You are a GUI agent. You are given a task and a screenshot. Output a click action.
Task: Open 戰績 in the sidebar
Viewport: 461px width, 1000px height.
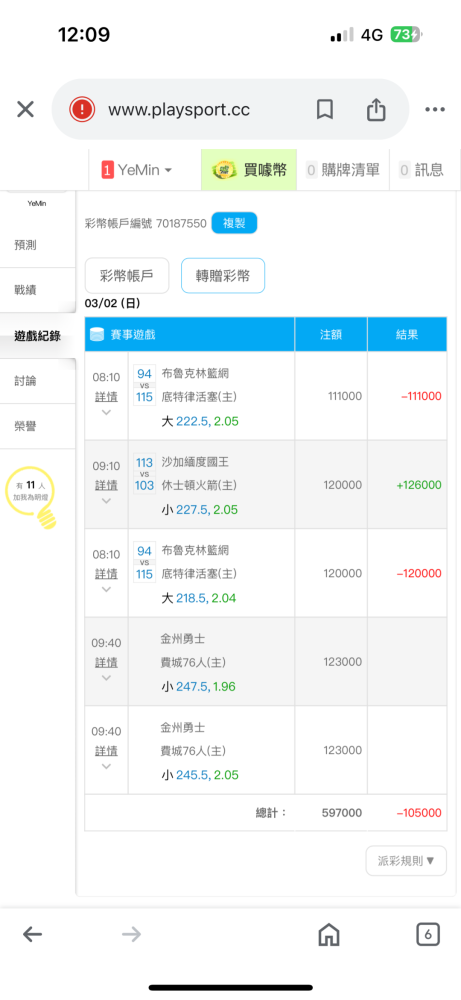pyautogui.click(x=38, y=290)
